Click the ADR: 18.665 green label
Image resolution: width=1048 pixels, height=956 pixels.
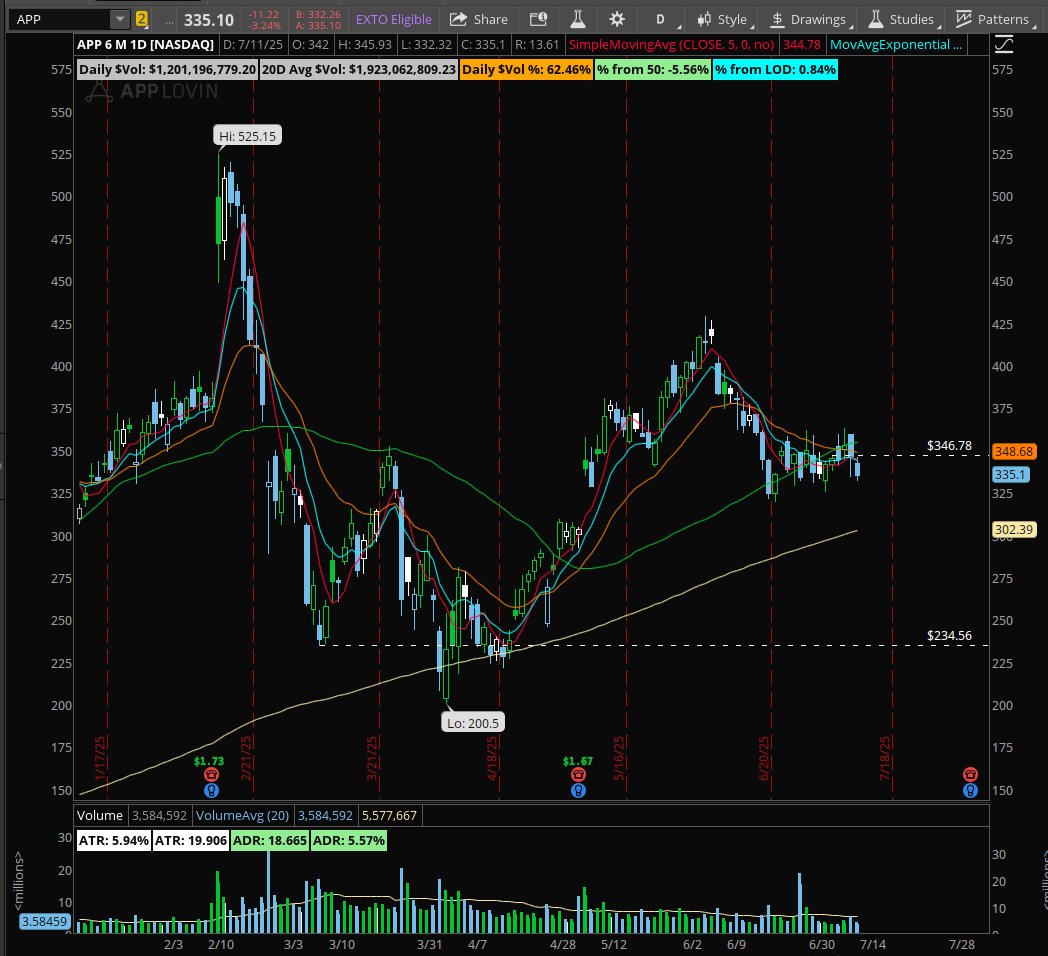[x=270, y=840]
